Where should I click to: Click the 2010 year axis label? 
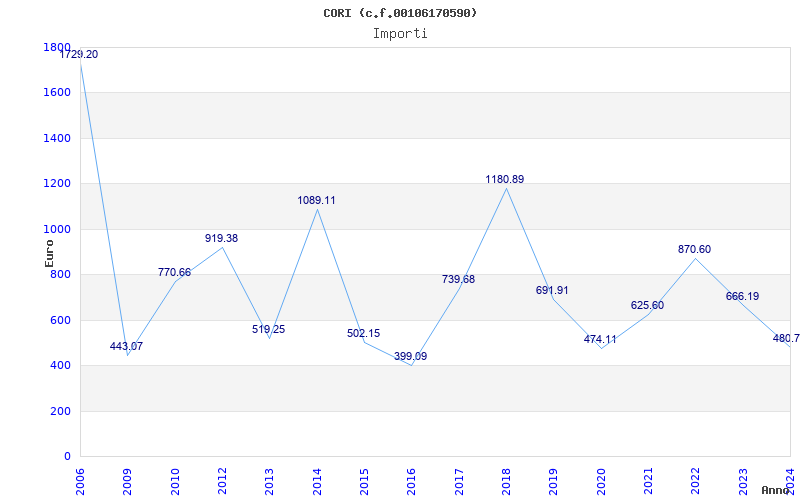(175, 482)
